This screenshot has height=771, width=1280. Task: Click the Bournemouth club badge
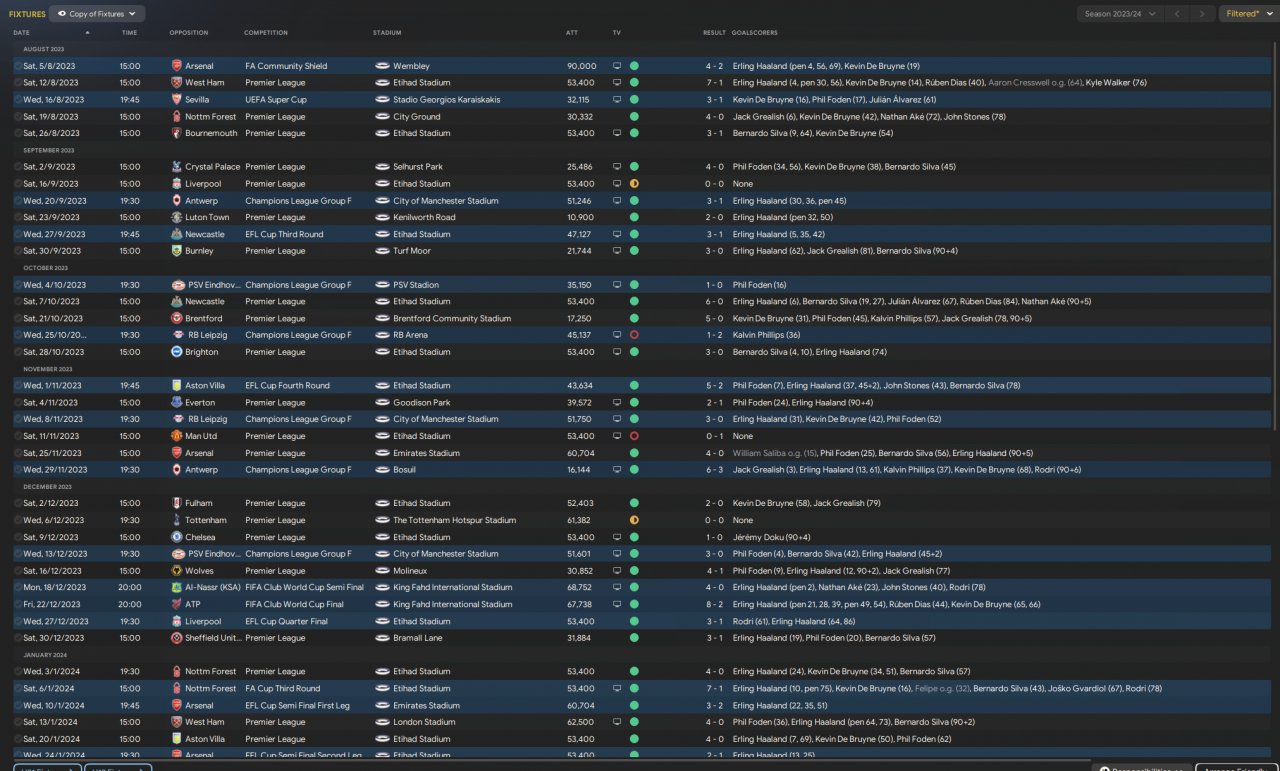[x=177, y=133]
